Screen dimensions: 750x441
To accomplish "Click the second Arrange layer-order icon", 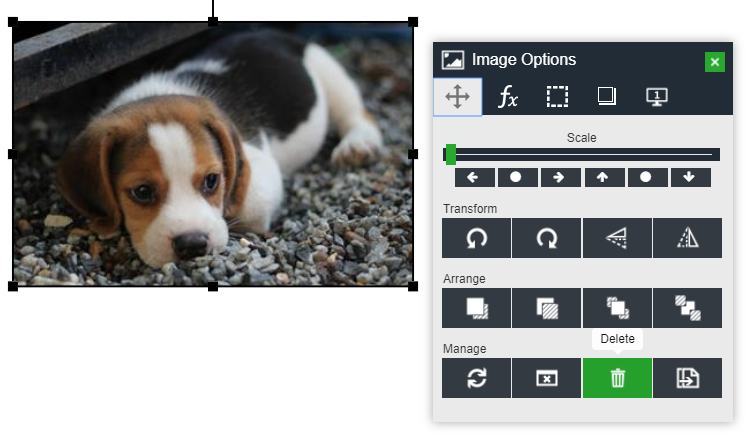I will [x=547, y=308].
